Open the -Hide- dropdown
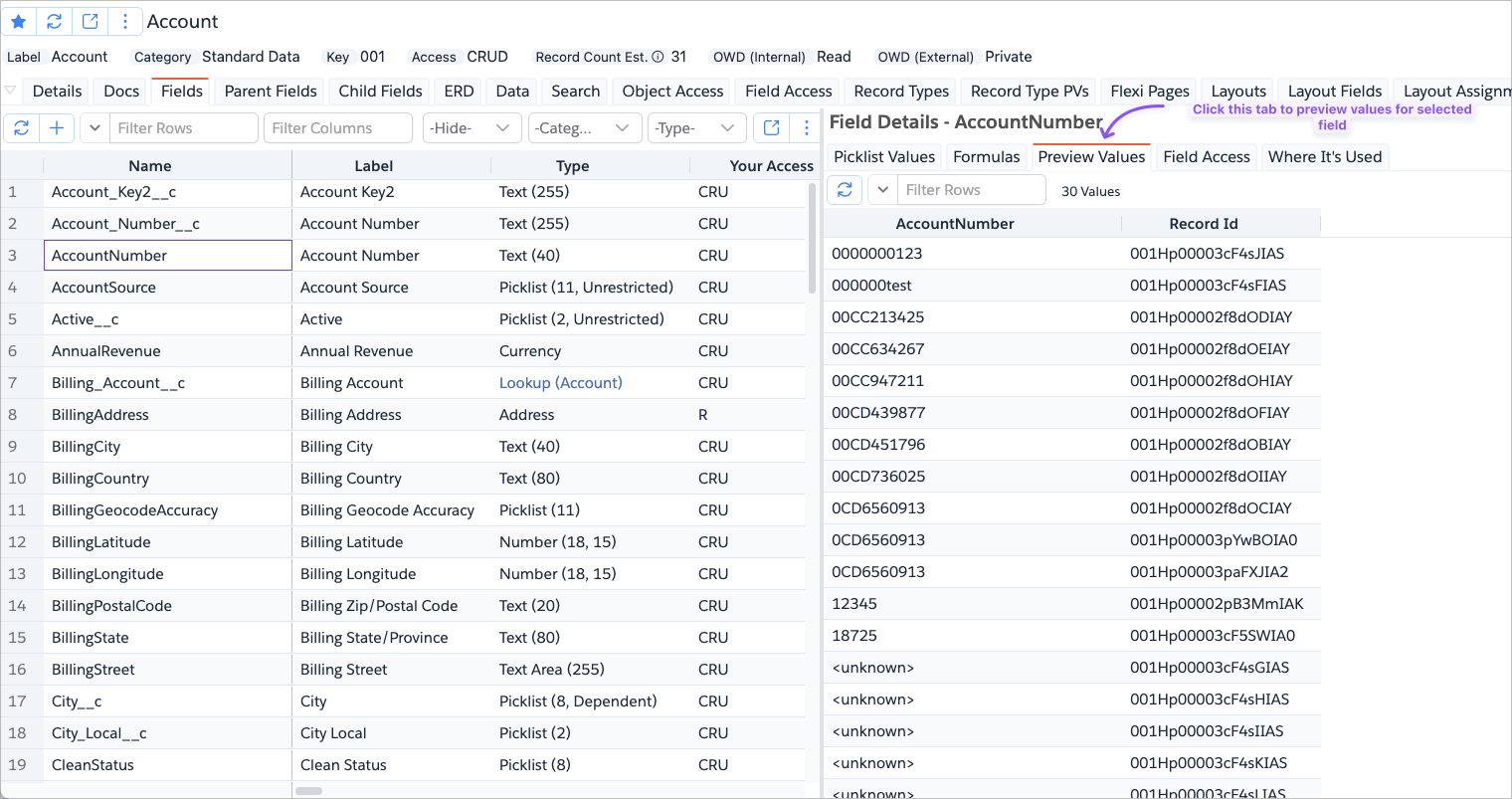 472,127
